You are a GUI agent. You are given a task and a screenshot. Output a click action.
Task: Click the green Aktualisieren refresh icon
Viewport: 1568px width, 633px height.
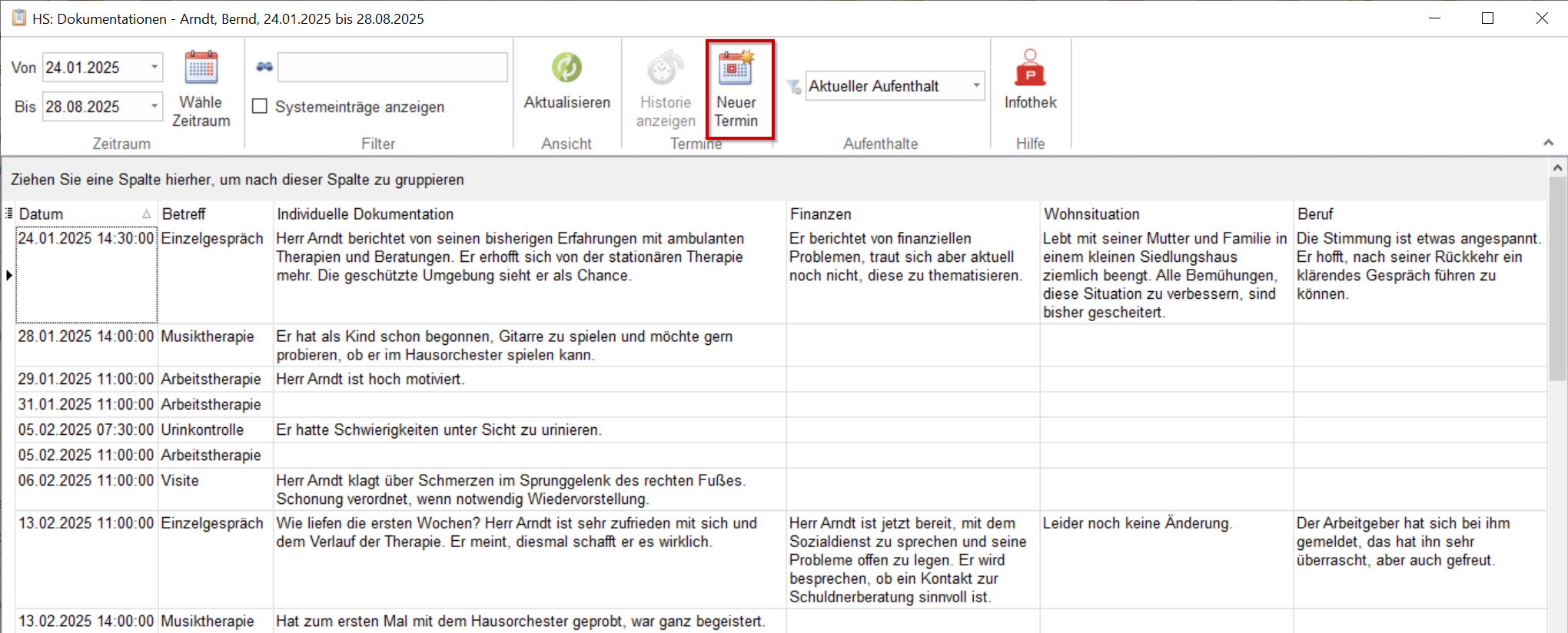tap(566, 68)
